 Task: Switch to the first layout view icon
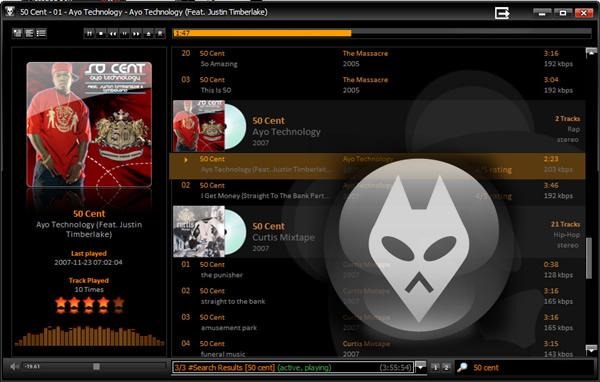coord(18,33)
